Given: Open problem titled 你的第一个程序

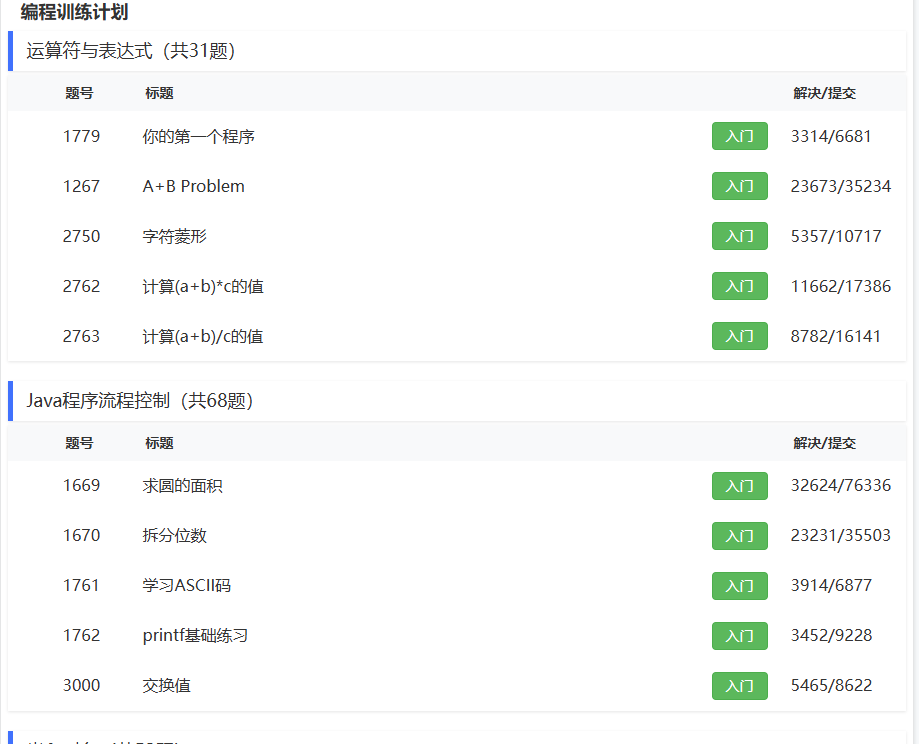Looking at the screenshot, I should [198, 136].
